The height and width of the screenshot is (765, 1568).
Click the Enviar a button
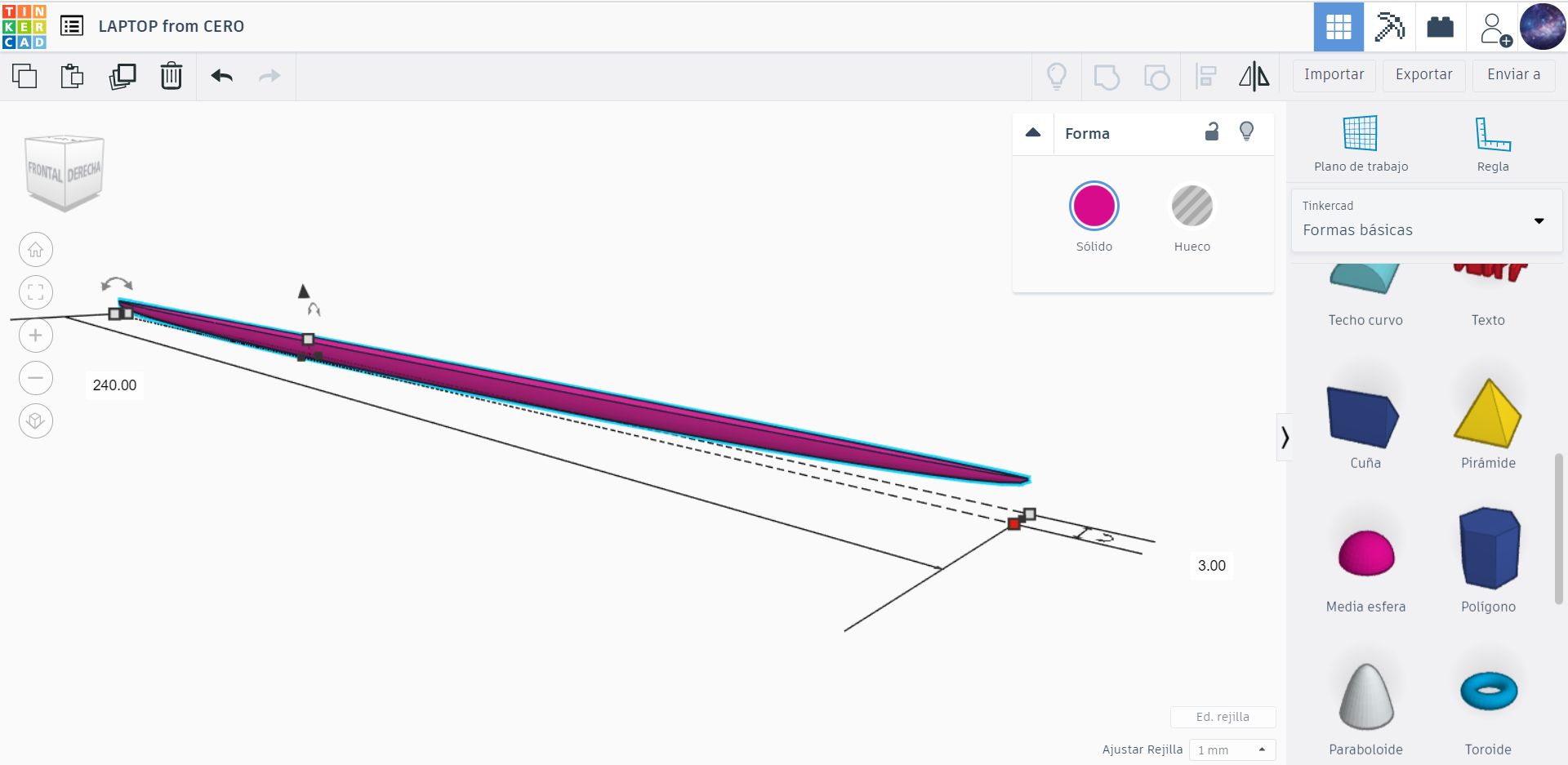[1513, 75]
